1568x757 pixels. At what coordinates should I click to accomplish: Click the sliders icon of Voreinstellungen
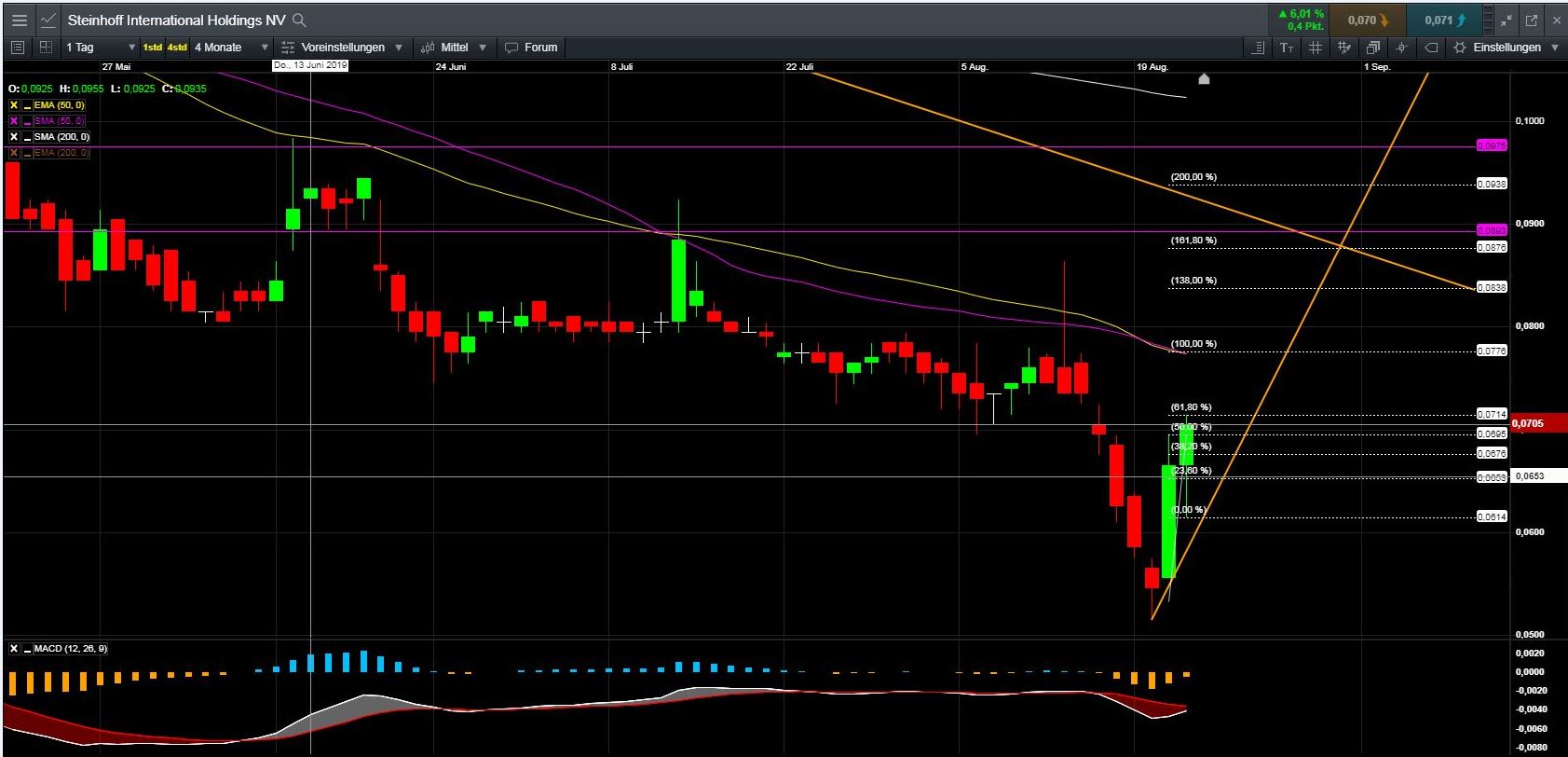click(x=288, y=47)
